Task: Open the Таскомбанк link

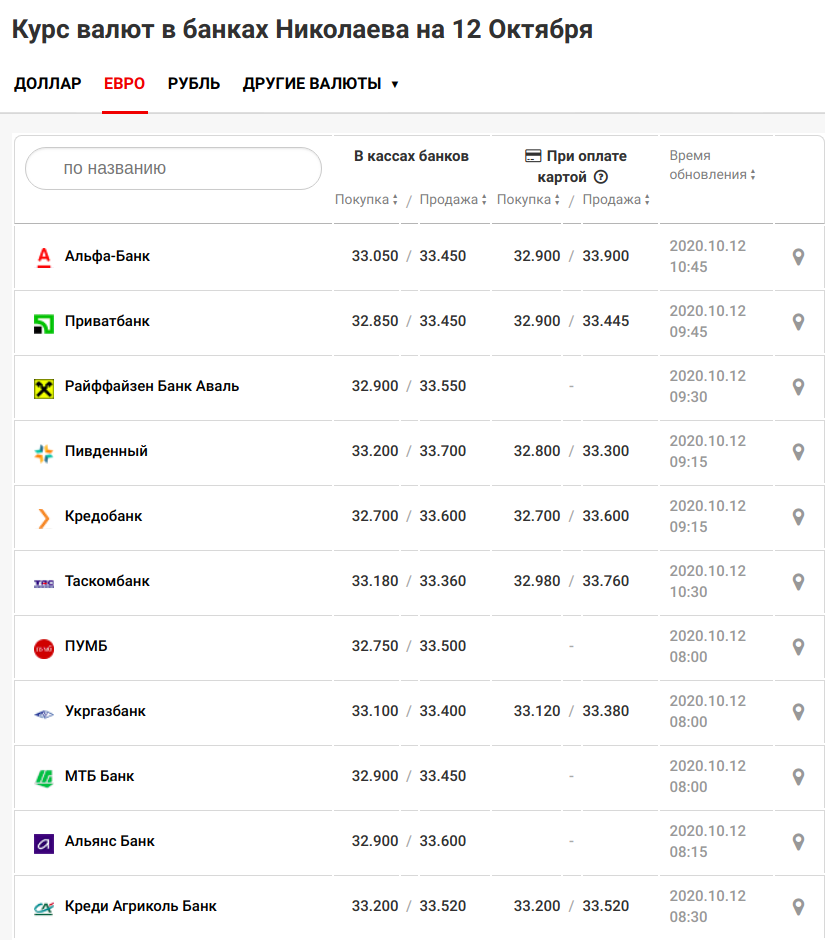Action: [107, 581]
